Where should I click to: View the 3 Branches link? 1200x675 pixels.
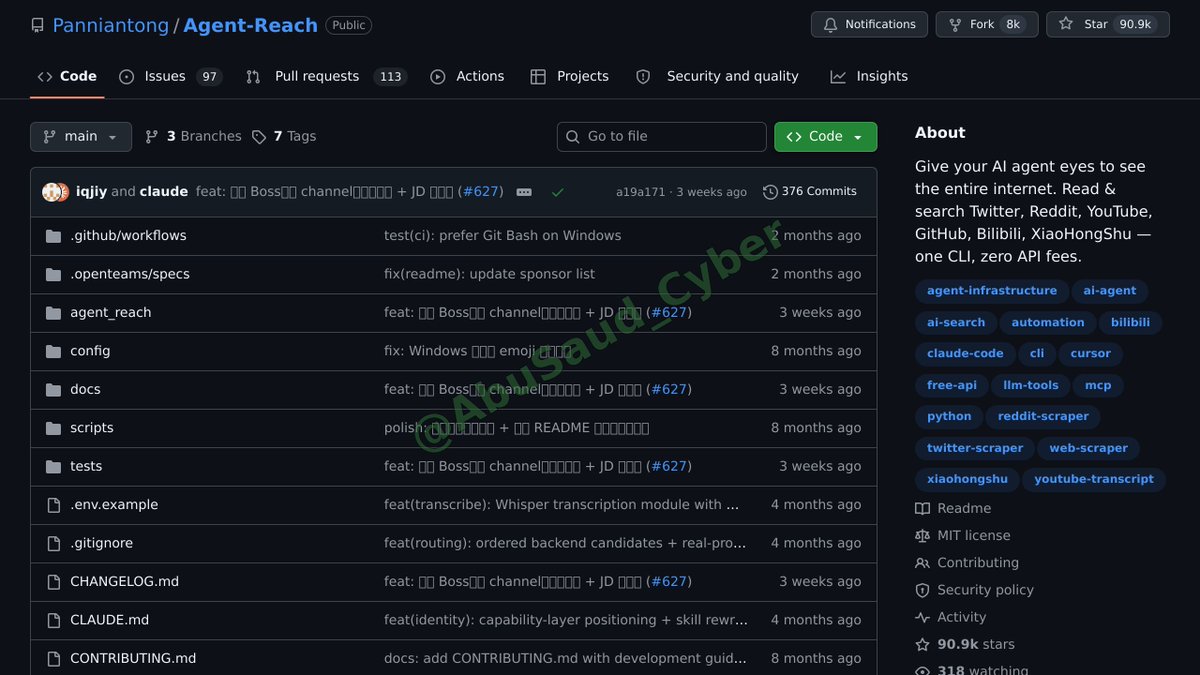(193, 136)
